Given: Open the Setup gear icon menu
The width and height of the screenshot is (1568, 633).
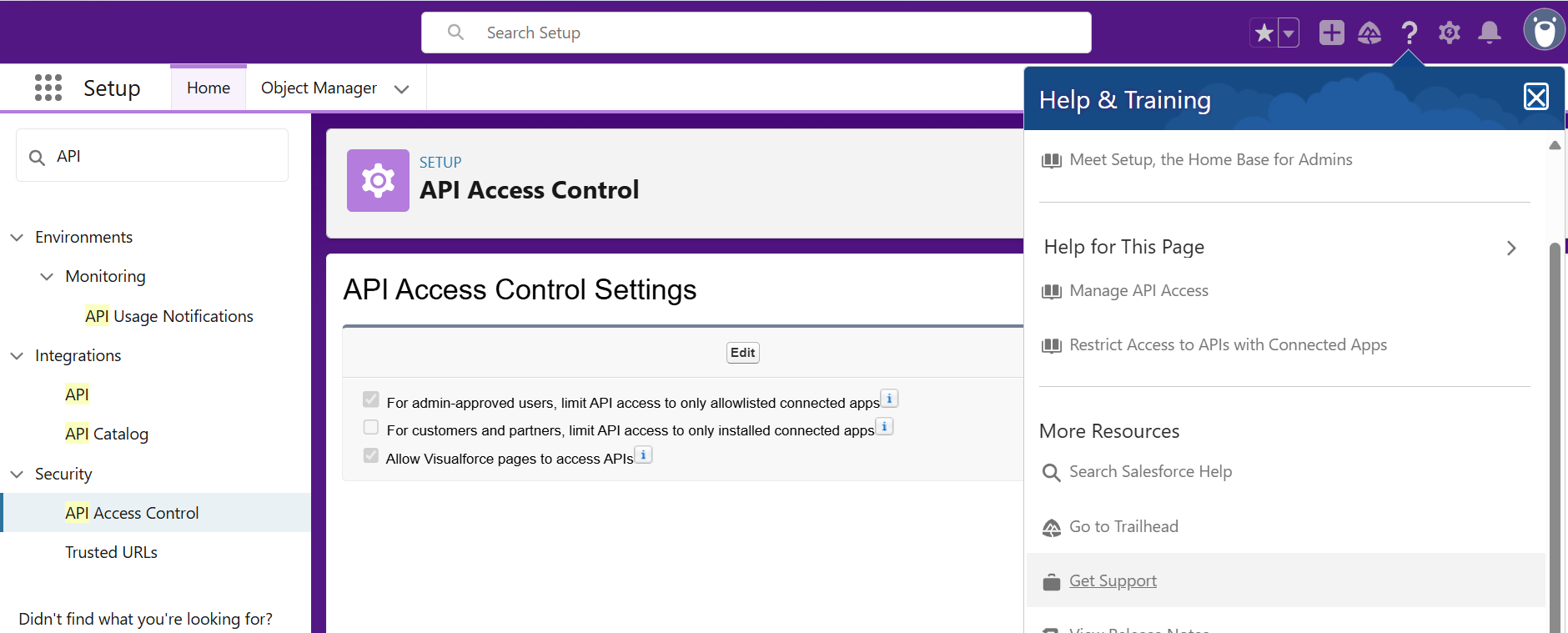Looking at the screenshot, I should (1450, 33).
